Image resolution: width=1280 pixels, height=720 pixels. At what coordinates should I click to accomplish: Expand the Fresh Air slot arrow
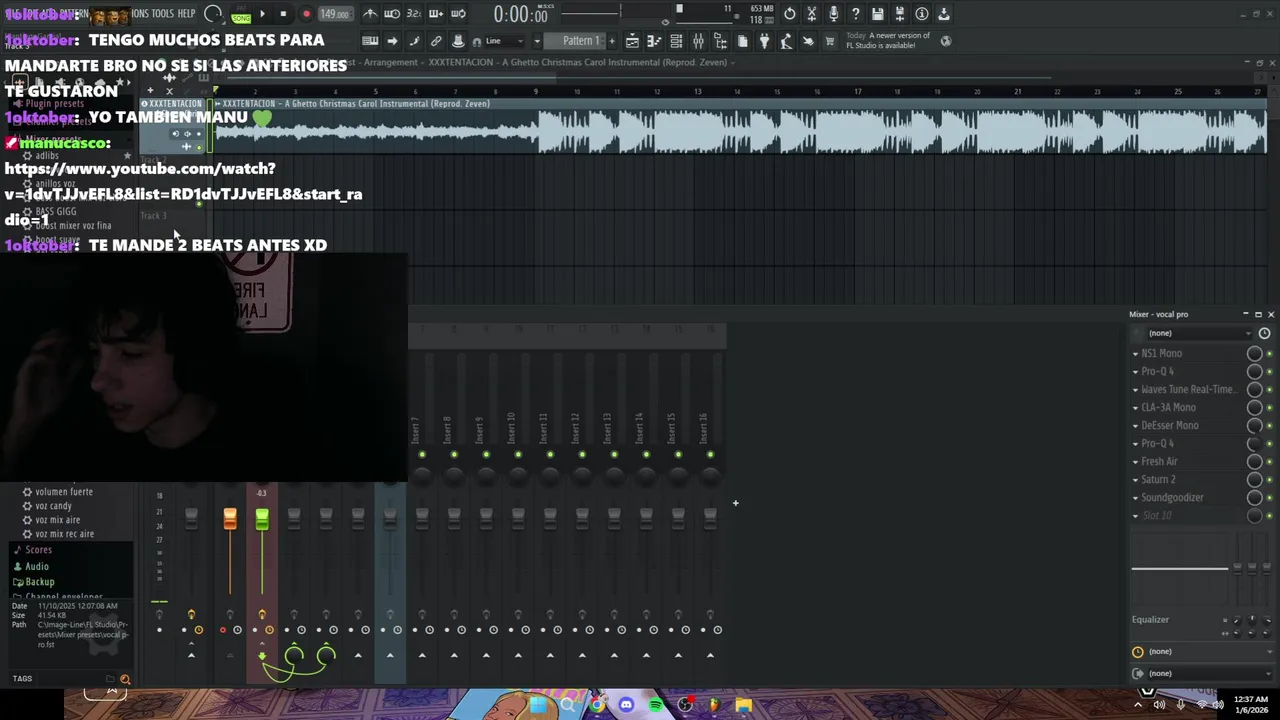point(1135,462)
